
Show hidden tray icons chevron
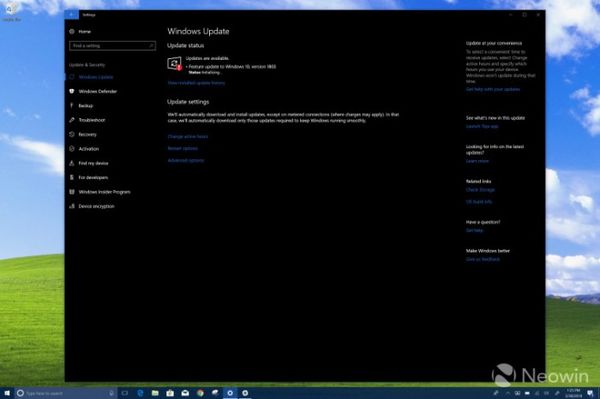[507, 393]
